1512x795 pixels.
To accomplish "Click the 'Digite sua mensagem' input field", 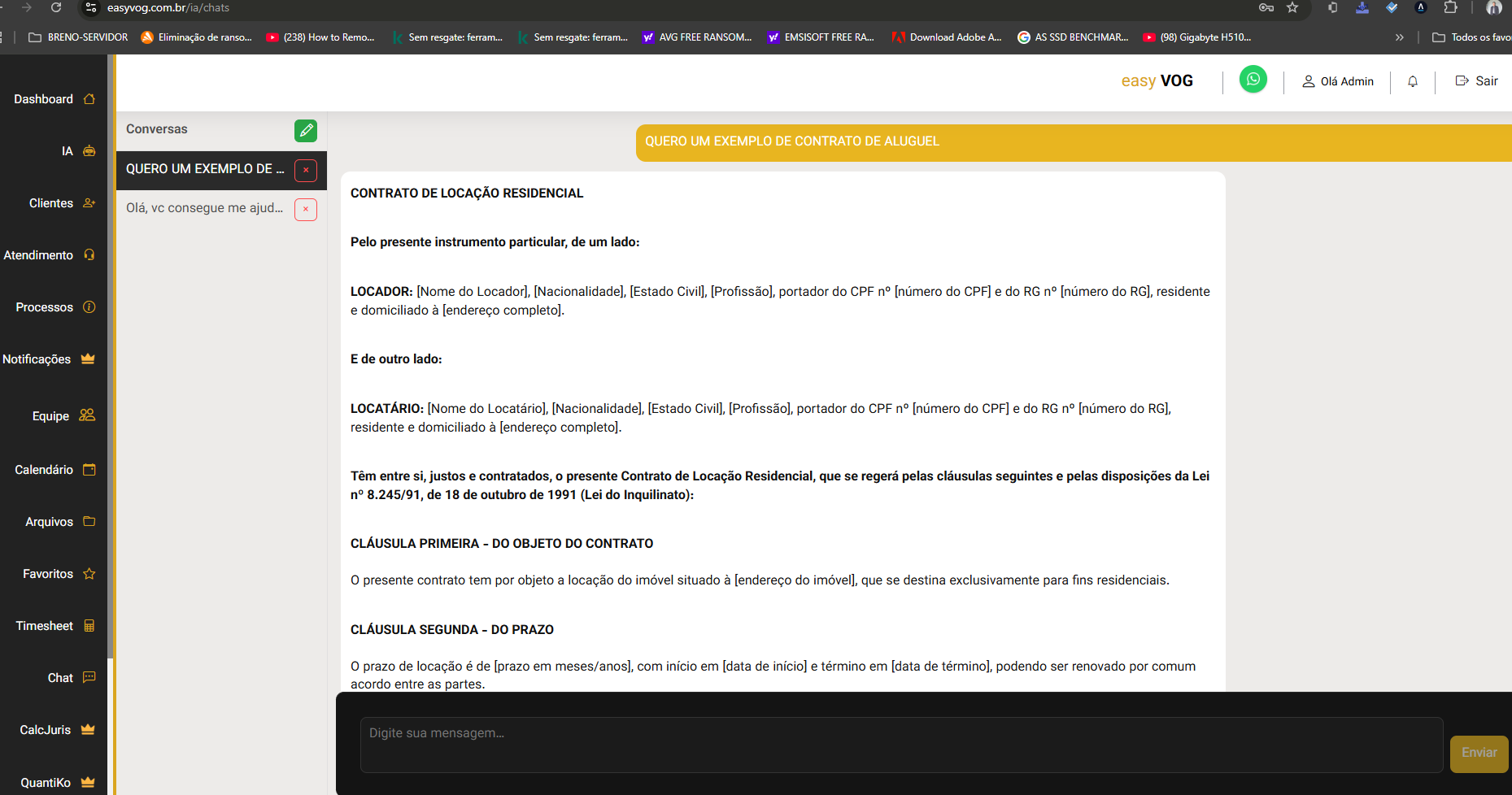I will (x=901, y=745).
